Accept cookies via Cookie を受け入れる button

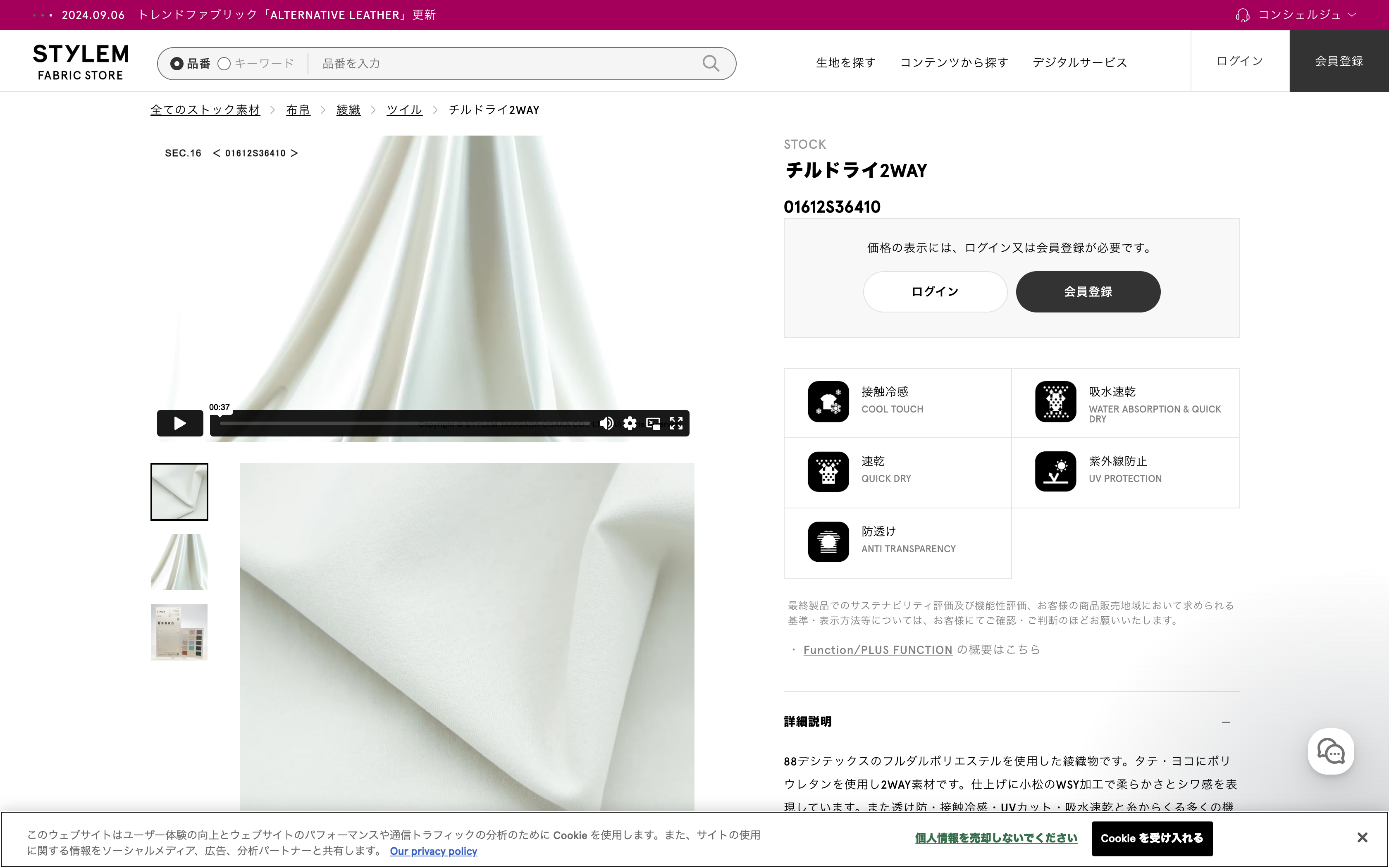(x=1152, y=838)
